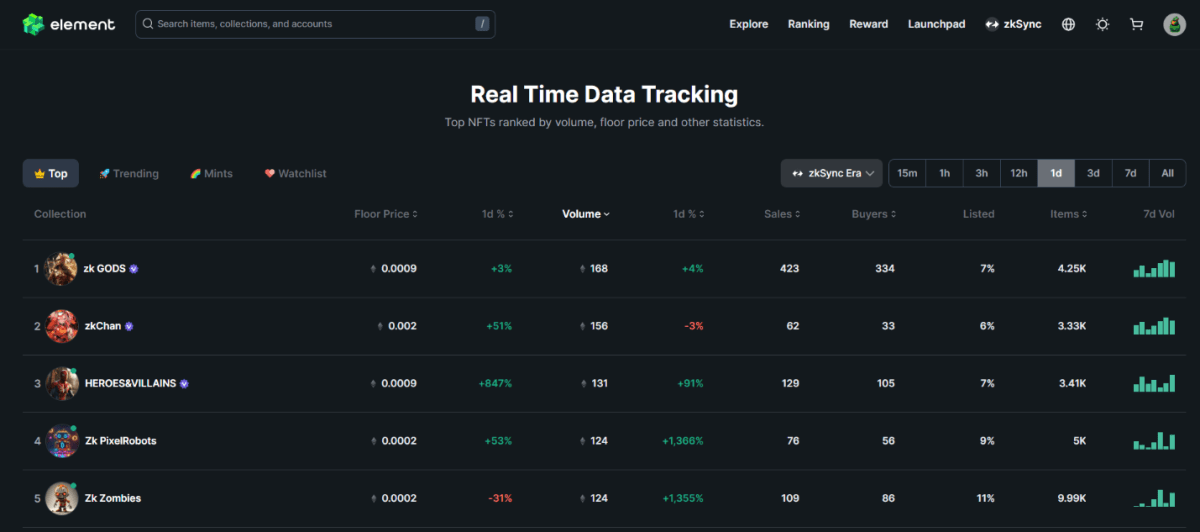Viewport: 1200px width, 532px height.
Task: Select the Top tab
Action: (x=51, y=173)
